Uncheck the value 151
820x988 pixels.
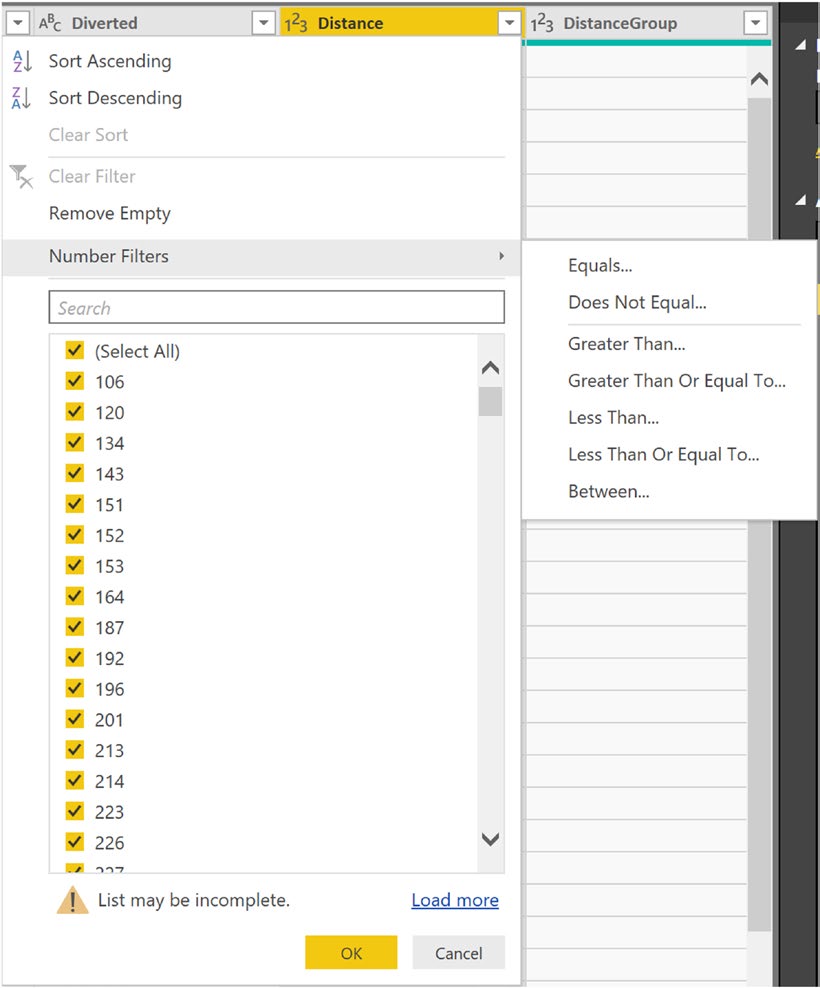(x=74, y=504)
